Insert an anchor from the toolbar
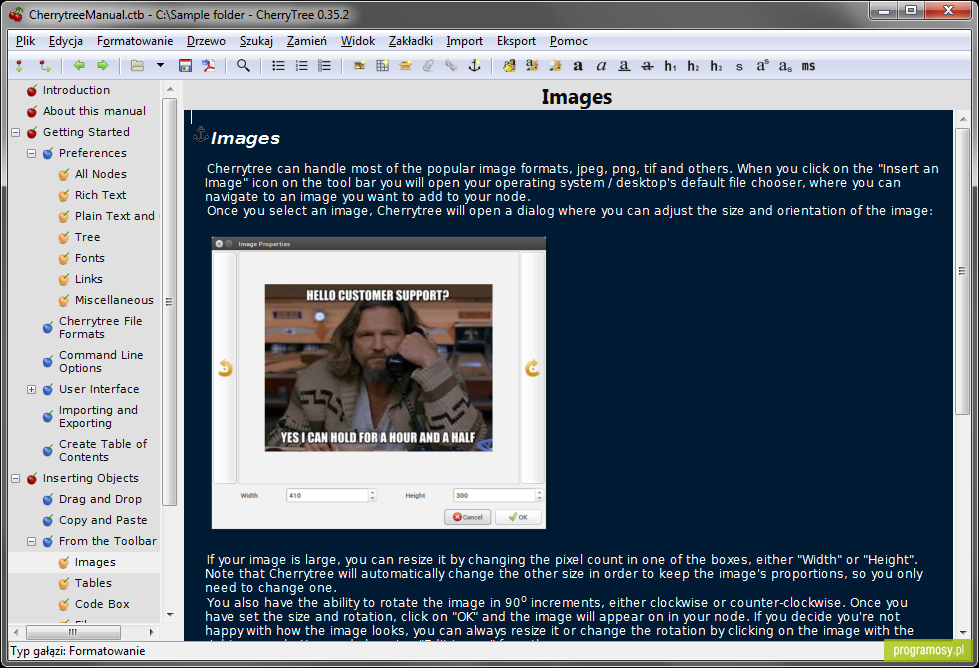 click(x=475, y=66)
